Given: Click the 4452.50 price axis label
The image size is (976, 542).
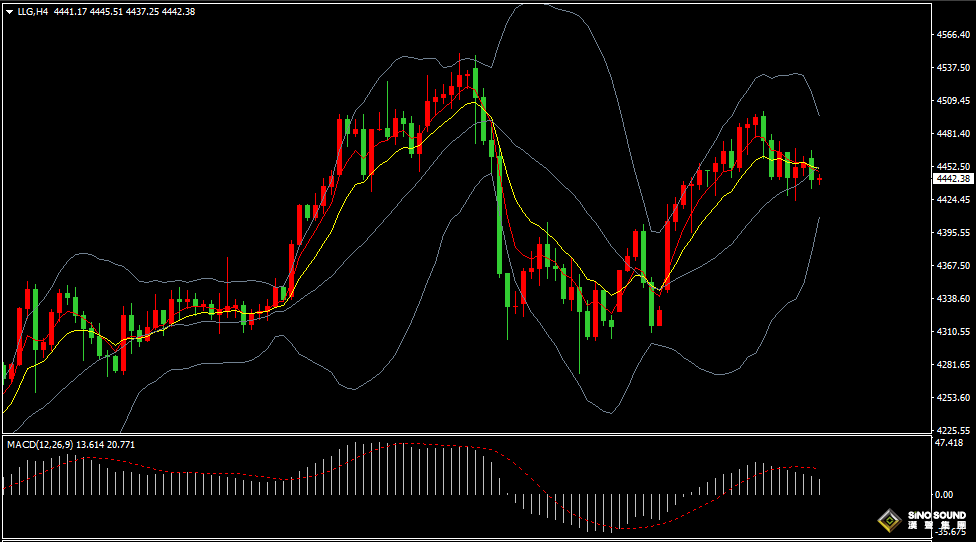Looking at the screenshot, I should coord(951,166).
